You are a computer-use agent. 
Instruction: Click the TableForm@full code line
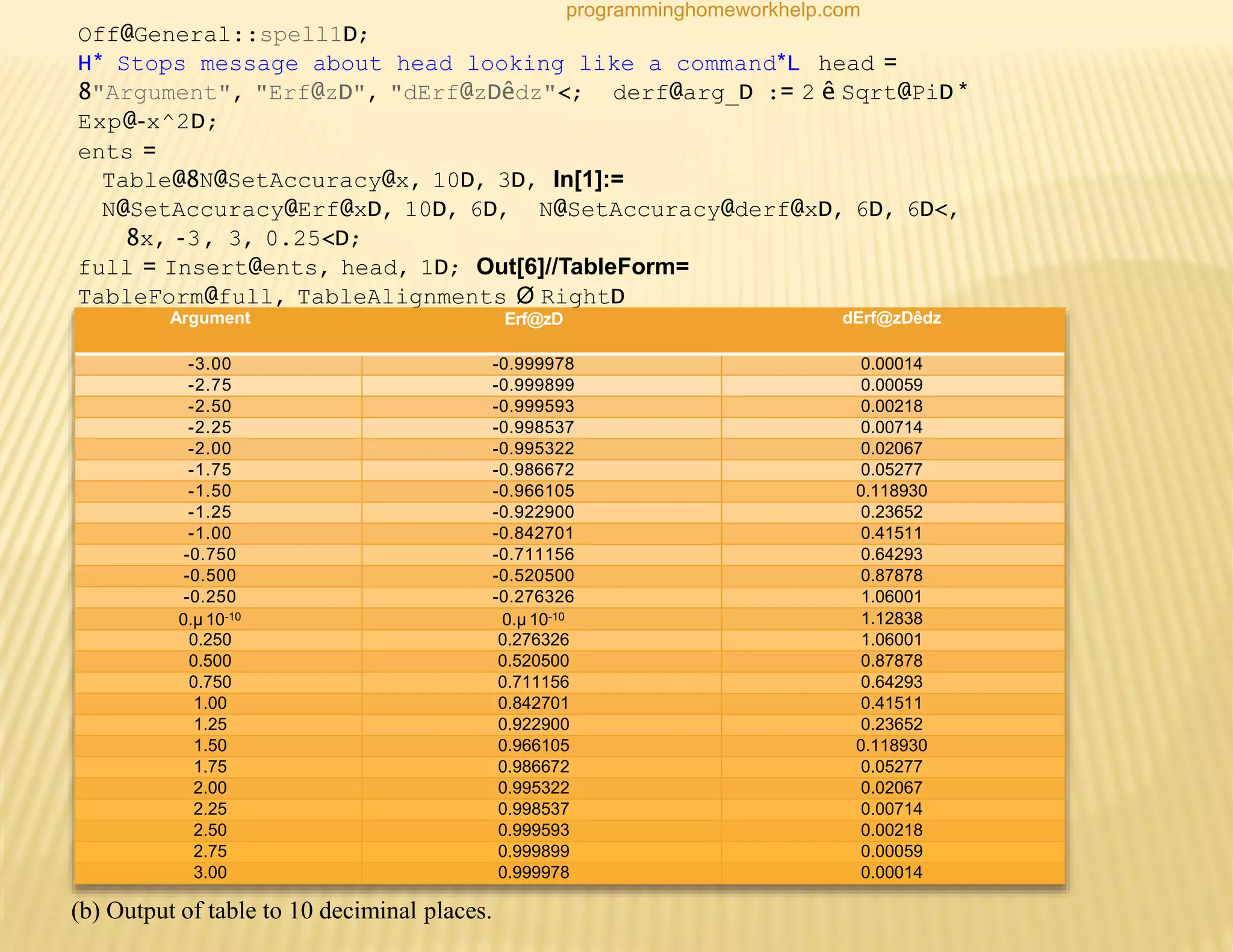(351, 297)
